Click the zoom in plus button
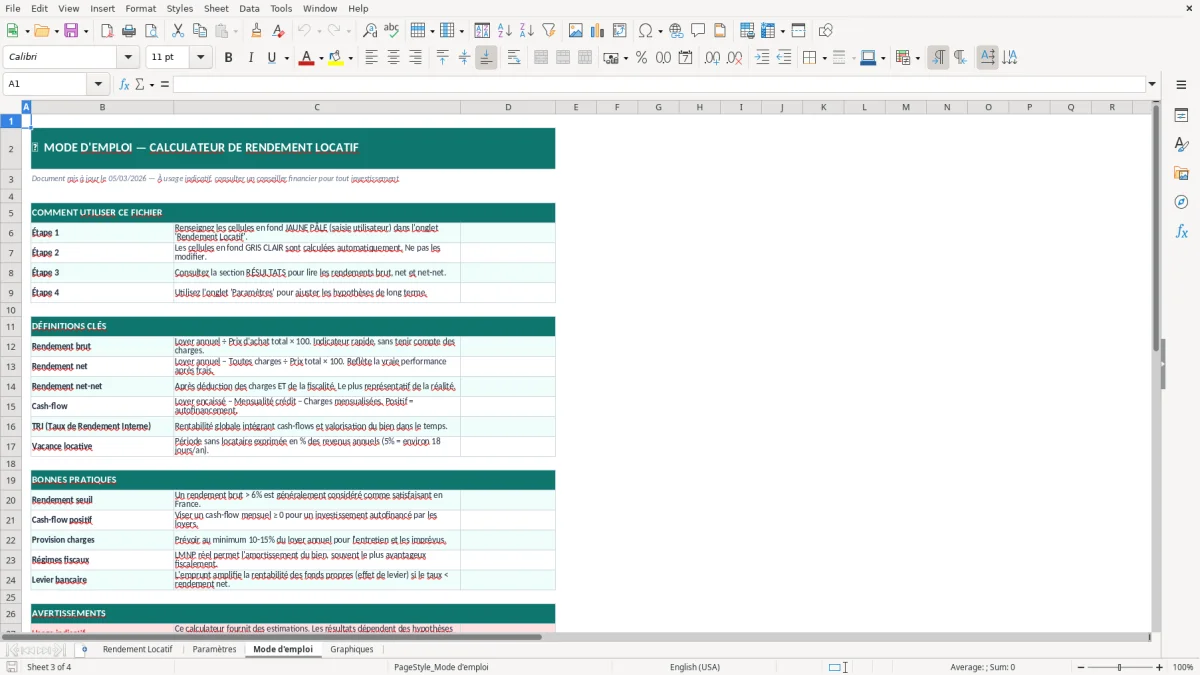Image resolution: width=1200 pixels, height=675 pixels. (x=1160, y=667)
